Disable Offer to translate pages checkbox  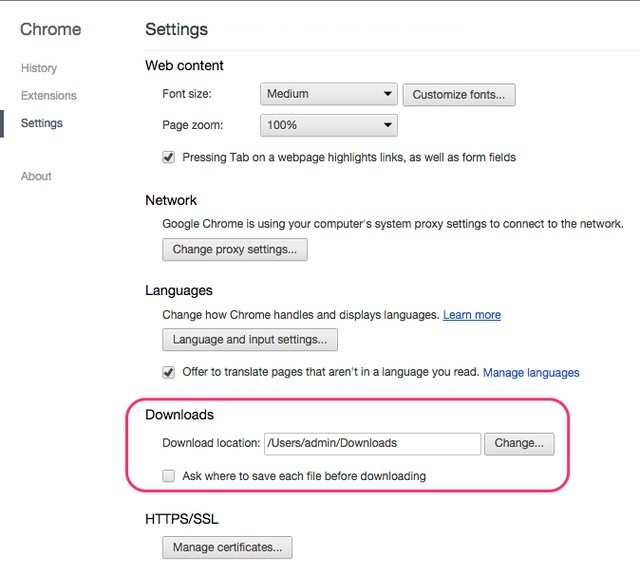(x=168, y=372)
